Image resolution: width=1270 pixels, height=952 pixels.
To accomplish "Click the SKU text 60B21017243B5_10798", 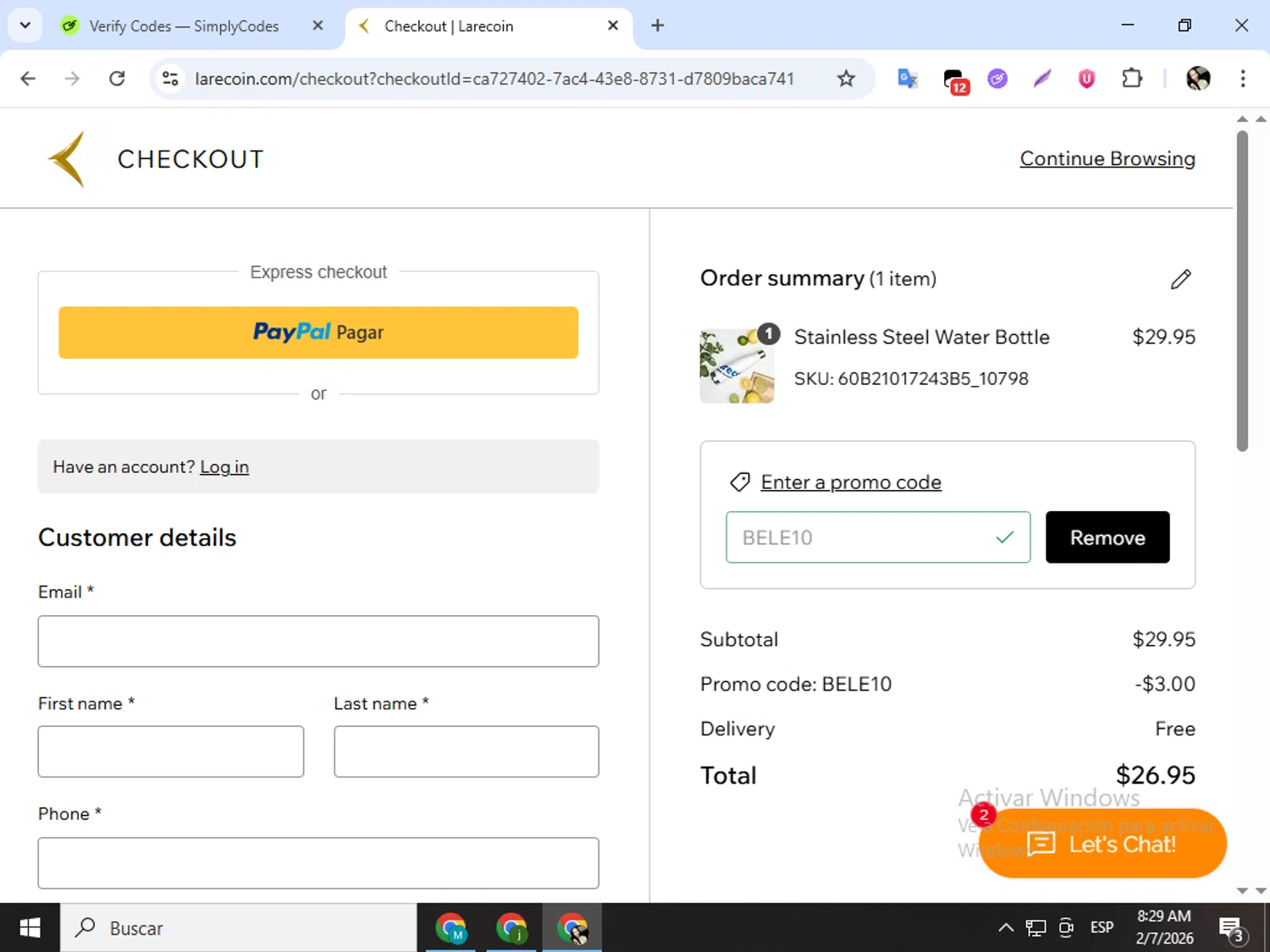I will (911, 379).
